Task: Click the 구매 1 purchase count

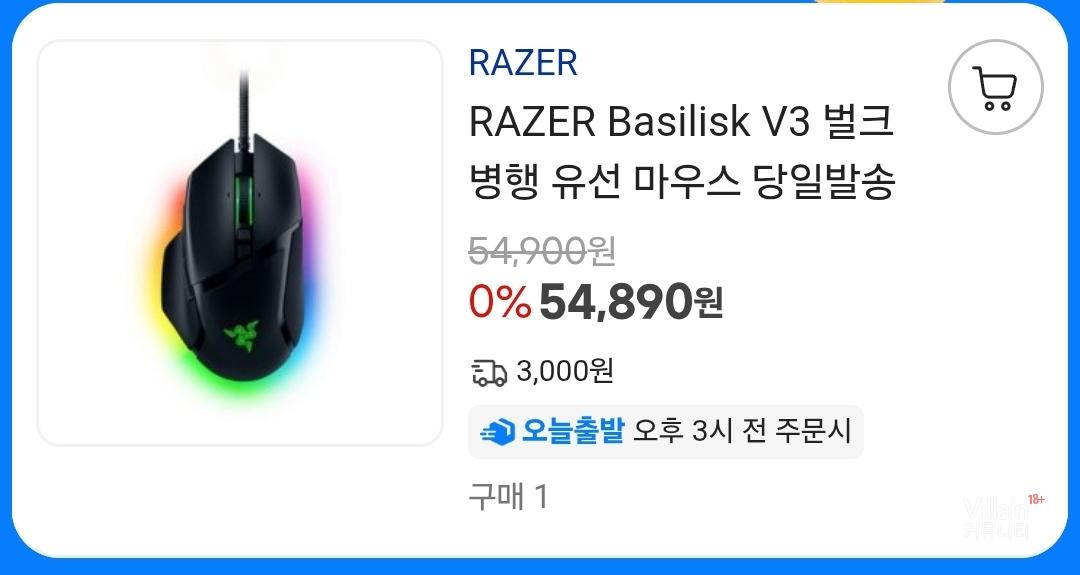Action: click(x=508, y=496)
